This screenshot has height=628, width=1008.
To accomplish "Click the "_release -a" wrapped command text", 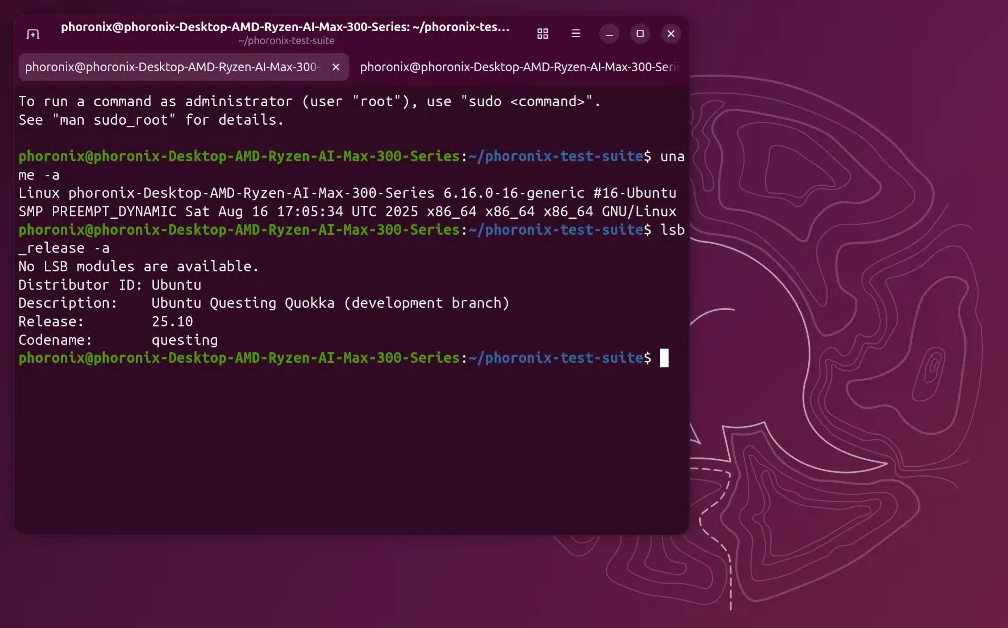I will point(64,248).
